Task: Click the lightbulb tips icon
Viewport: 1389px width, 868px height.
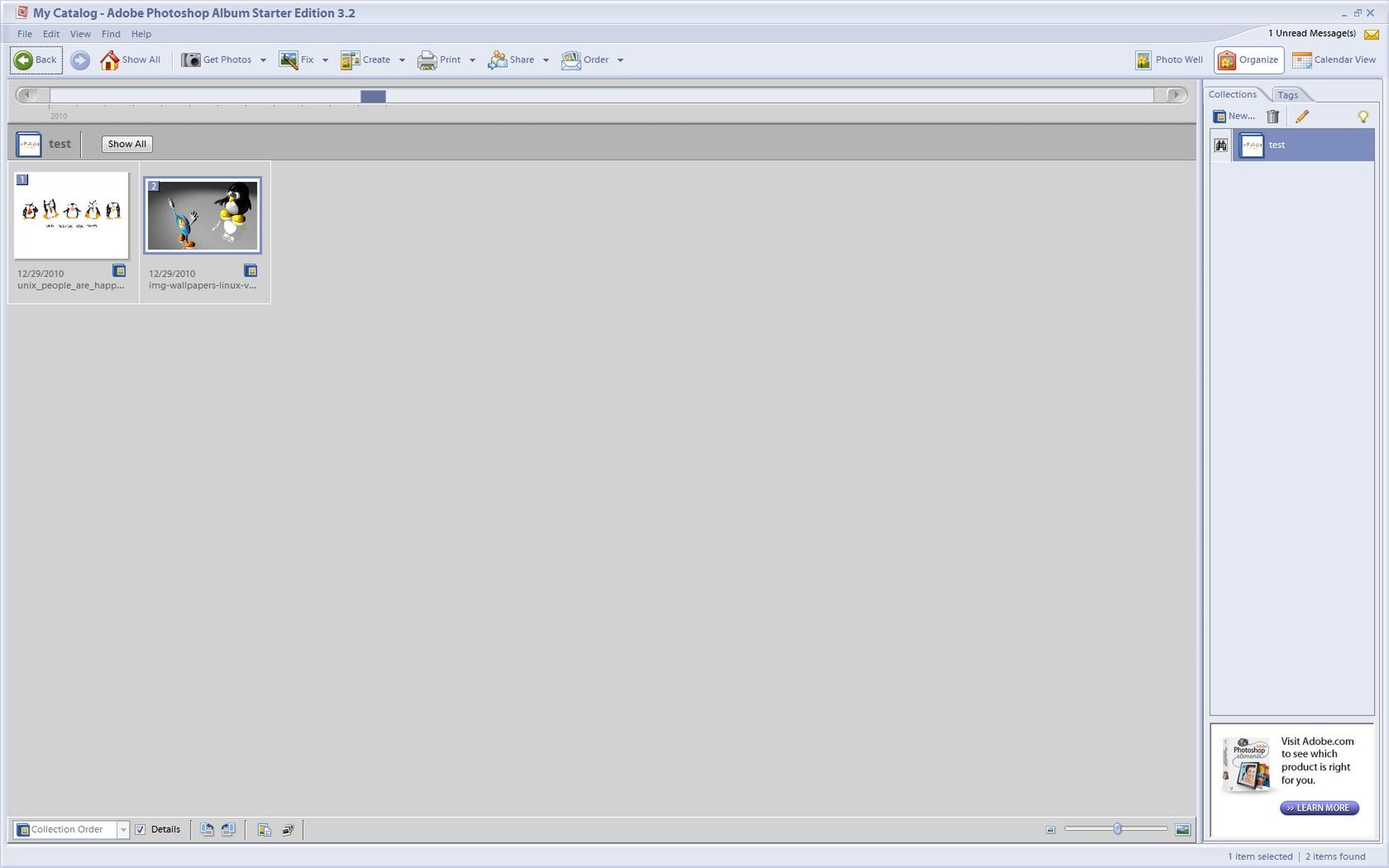Action: coord(1363,117)
